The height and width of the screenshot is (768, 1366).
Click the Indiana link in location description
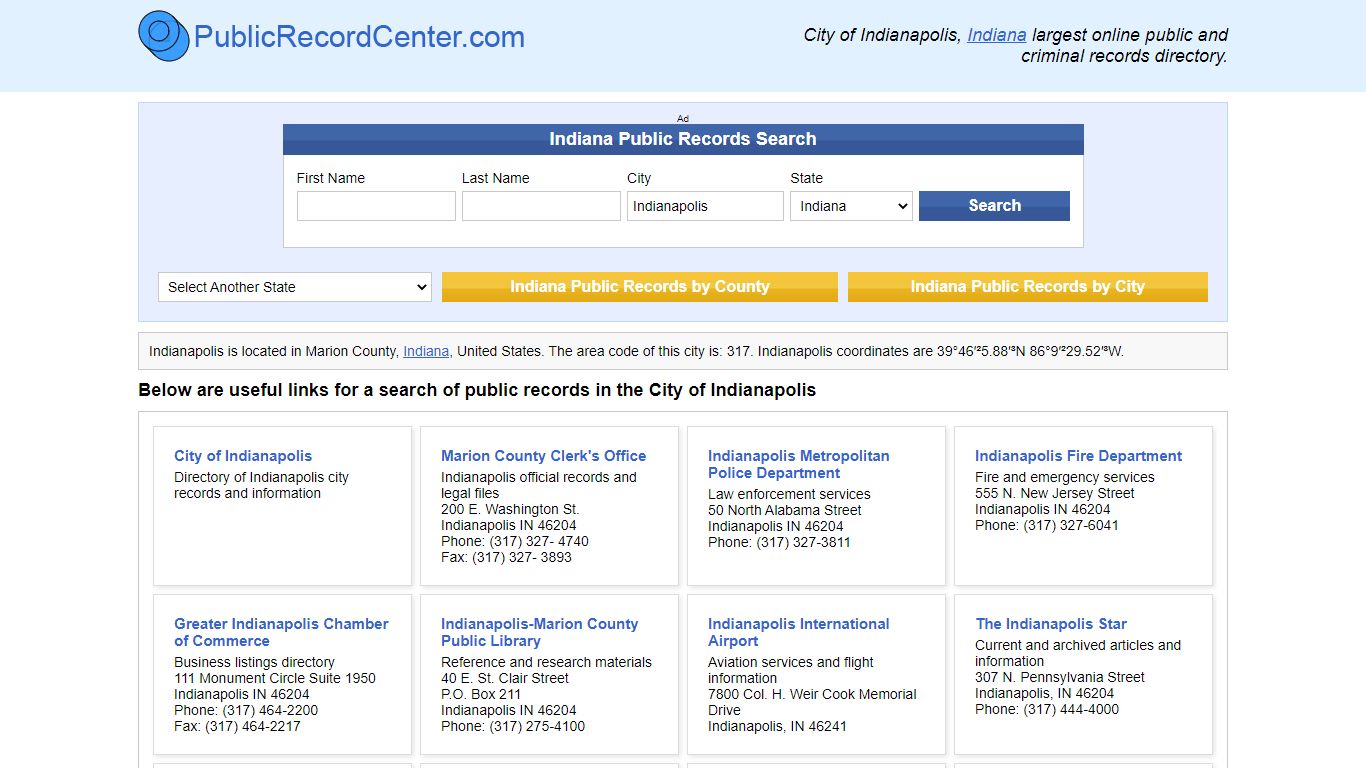(426, 351)
